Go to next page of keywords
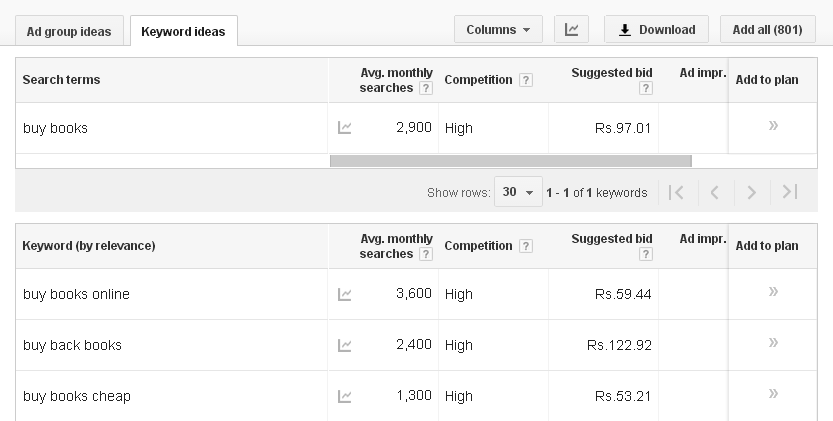This screenshot has width=833, height=421. [x=752, y=192]
